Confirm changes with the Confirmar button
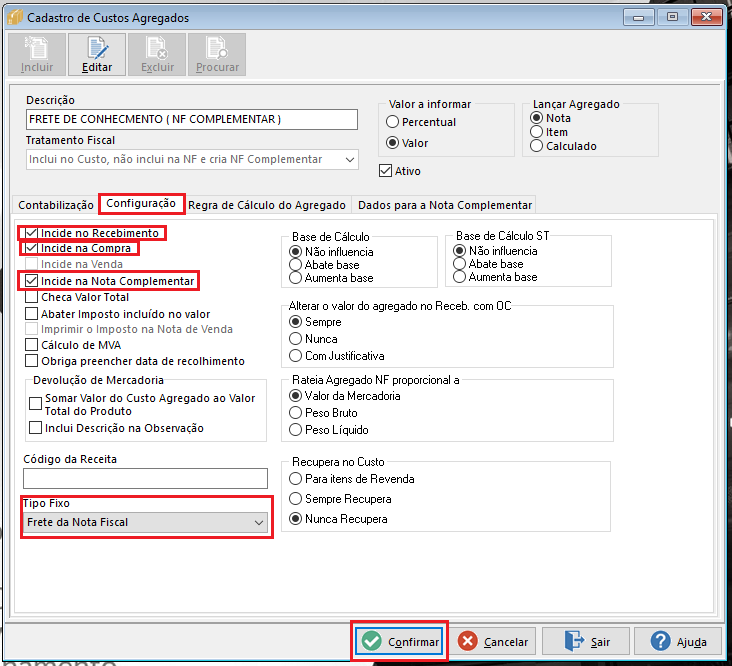Image resolution: width=732 pixels, height=666 pixels. [400, 642]
